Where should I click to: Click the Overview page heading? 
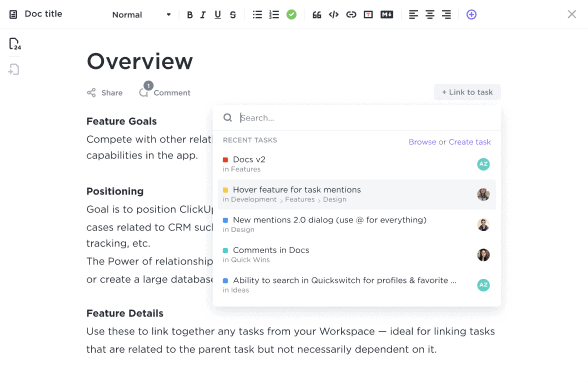pyautogui.click(x=140, y=61)
